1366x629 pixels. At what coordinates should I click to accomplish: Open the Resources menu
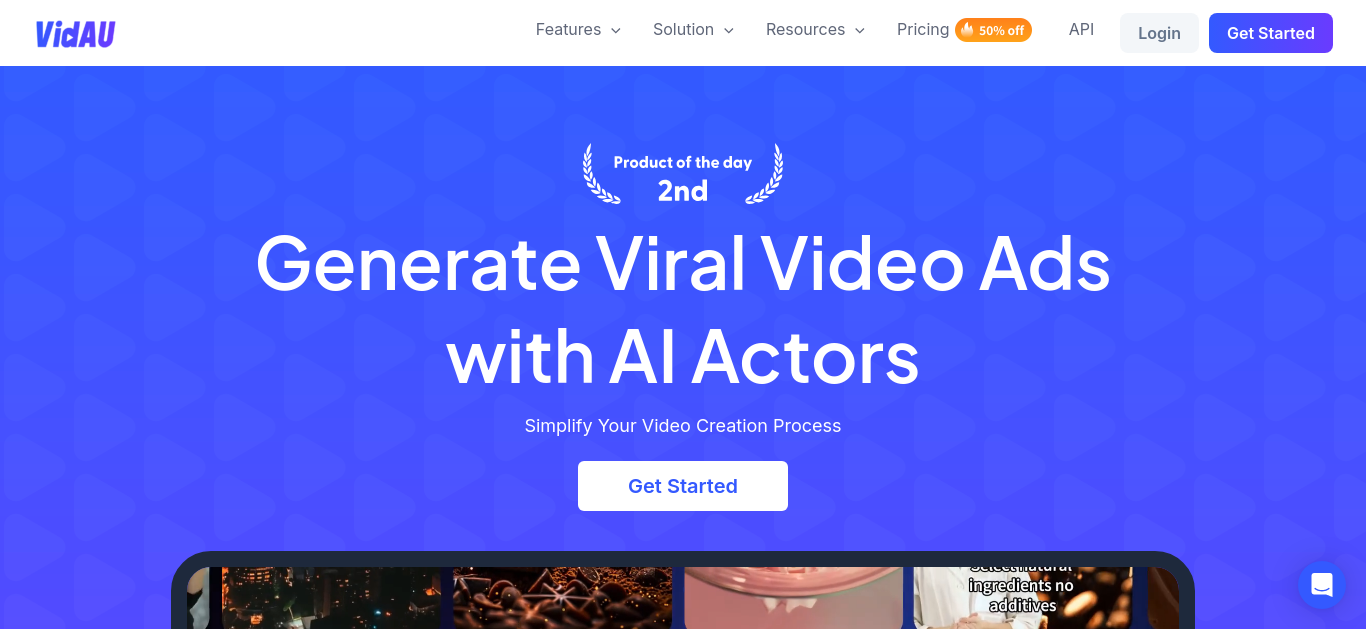pos(815,30)
